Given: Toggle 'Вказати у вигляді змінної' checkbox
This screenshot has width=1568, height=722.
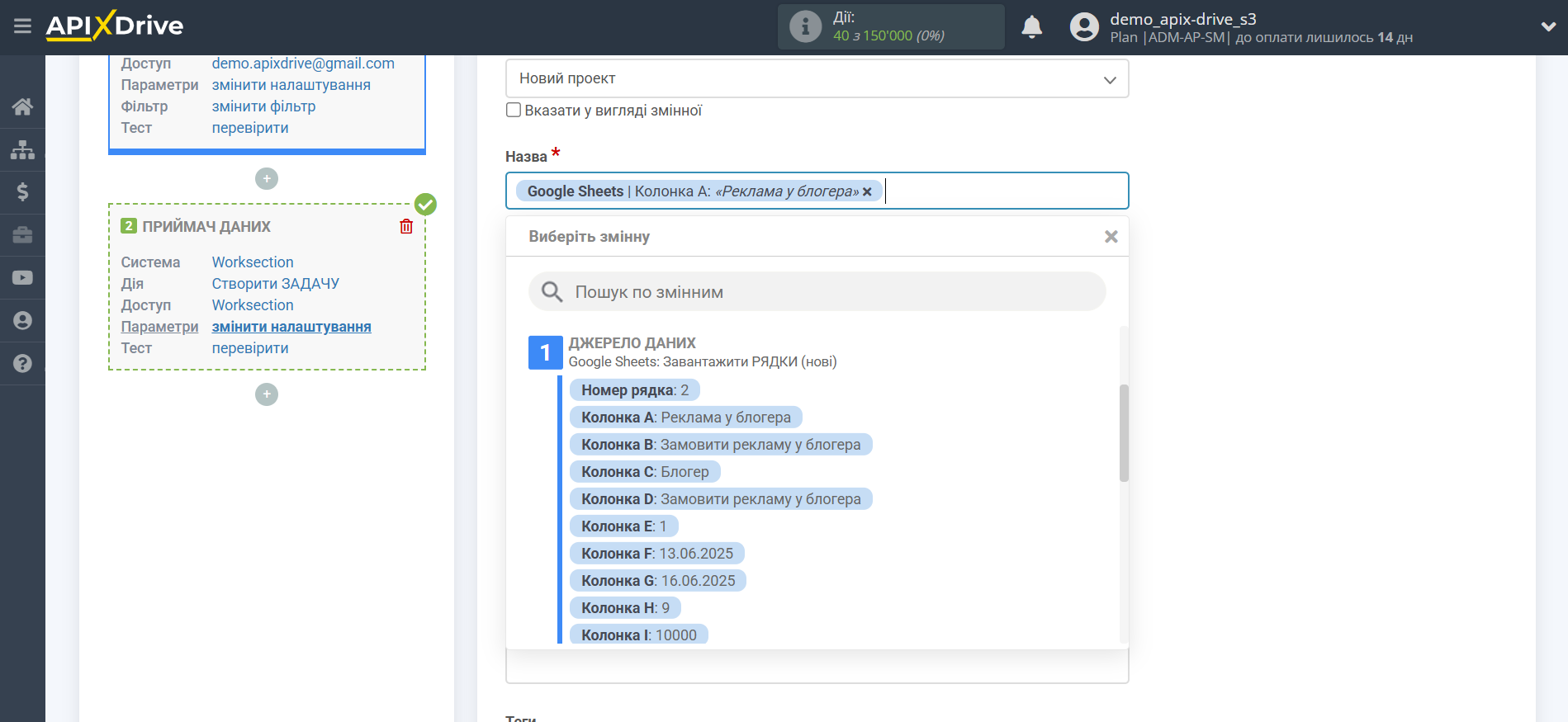Looking at the screenshot, I should click(x=514, y=110).
